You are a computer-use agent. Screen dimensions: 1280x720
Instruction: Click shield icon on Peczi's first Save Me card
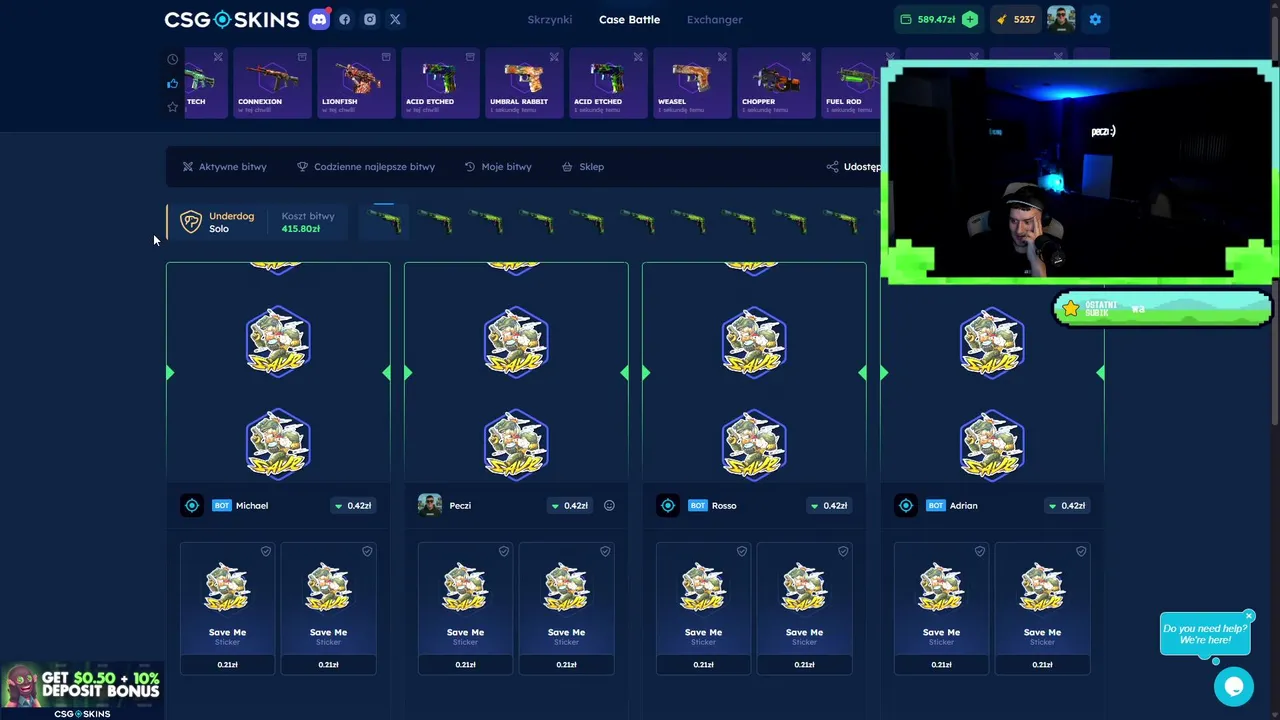(x=504, y=551)
